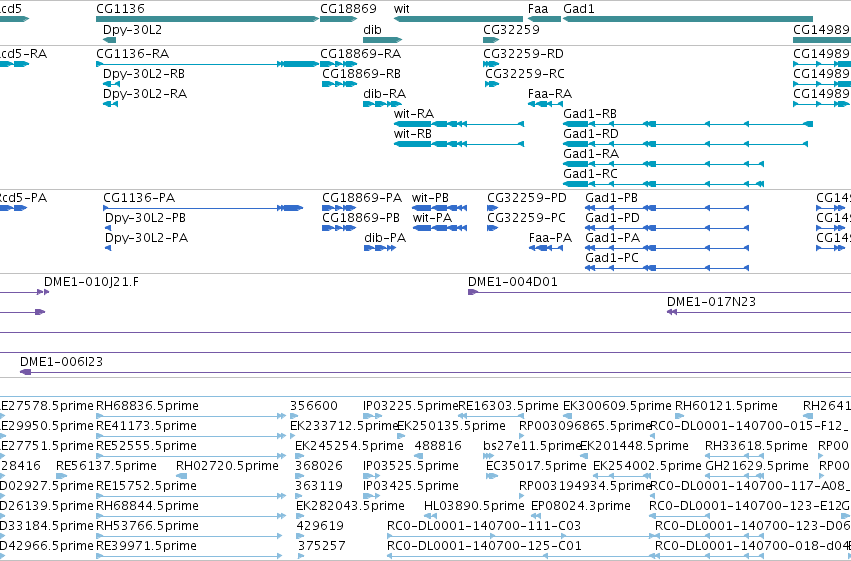Screen dimensions: 851x561
Task: Click the Dpy-30L2 gene label
Action: pyautogui.click(x=132, y=29)
